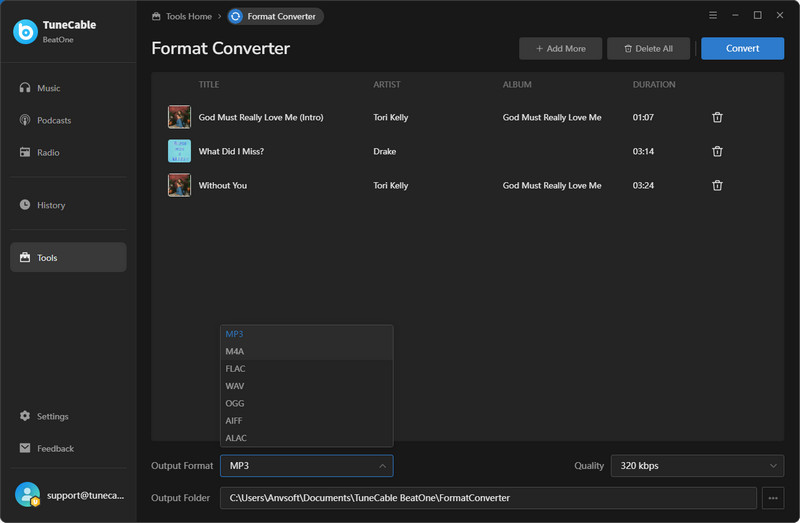Viewport: 800px width, 523px height.
Task: Select the What Did I Miss? title
Action: [x=231, y=152]
